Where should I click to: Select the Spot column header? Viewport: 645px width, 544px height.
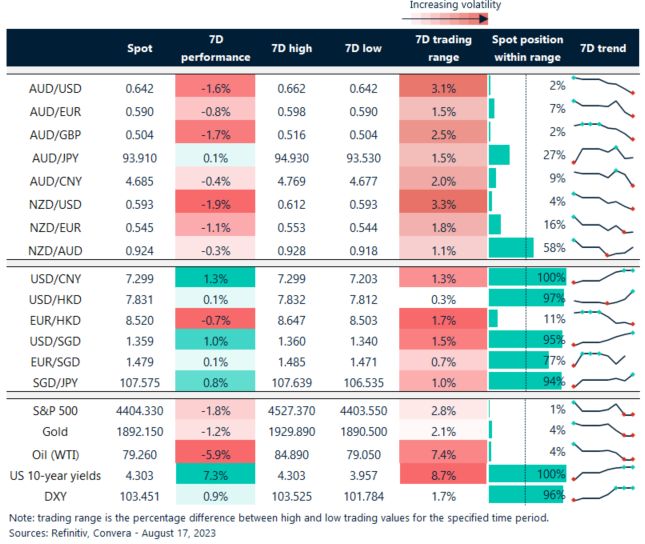pos(140,48)
